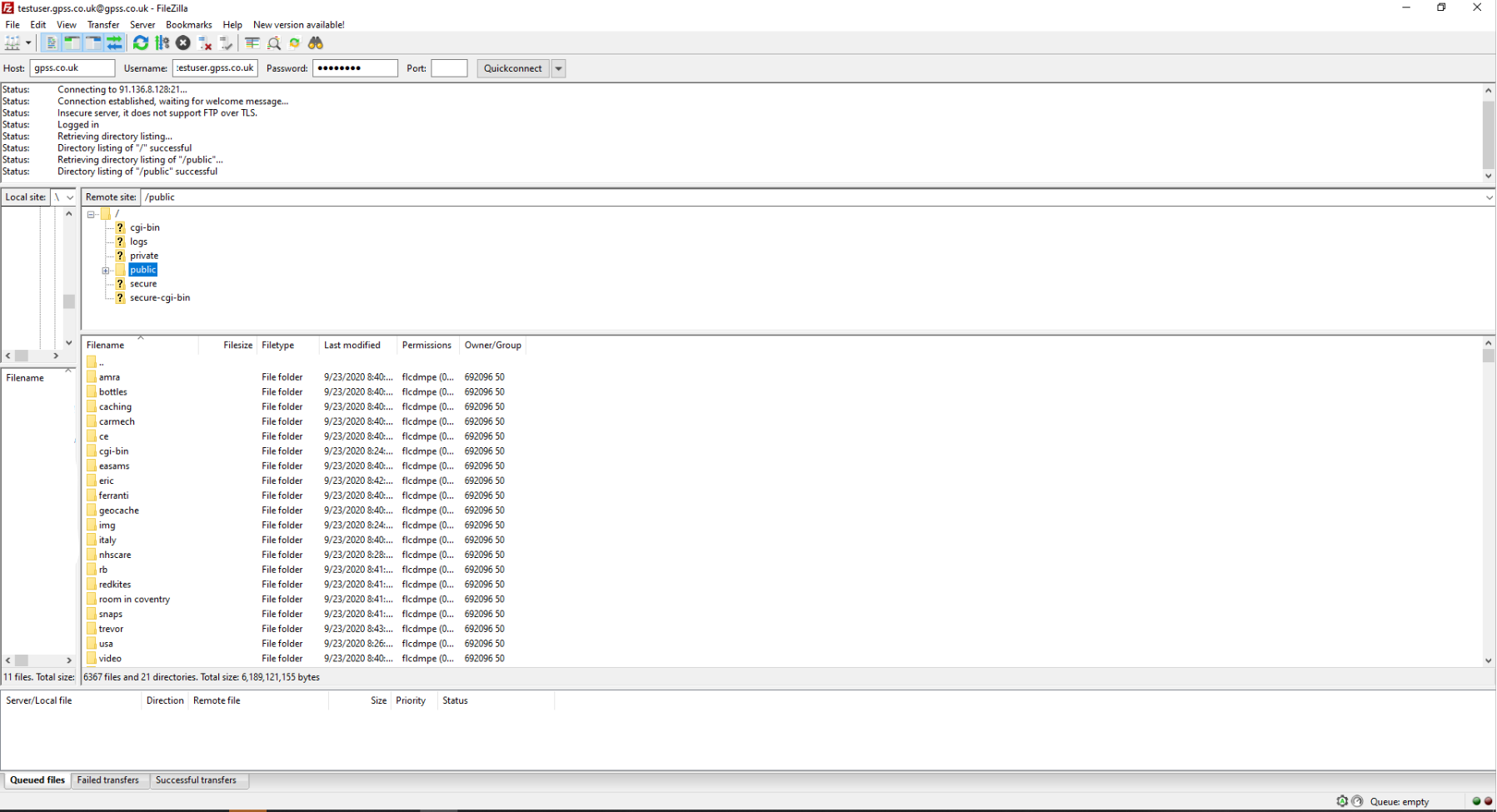This screenshot has width=1497, height=812.
Task: Open the Remote site path dropdown
Action: click(x=1489, y=197)
